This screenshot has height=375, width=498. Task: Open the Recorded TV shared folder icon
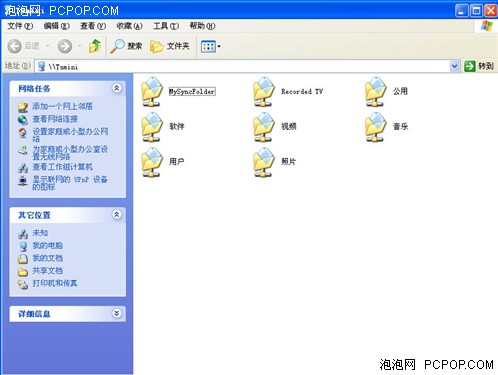264,92
